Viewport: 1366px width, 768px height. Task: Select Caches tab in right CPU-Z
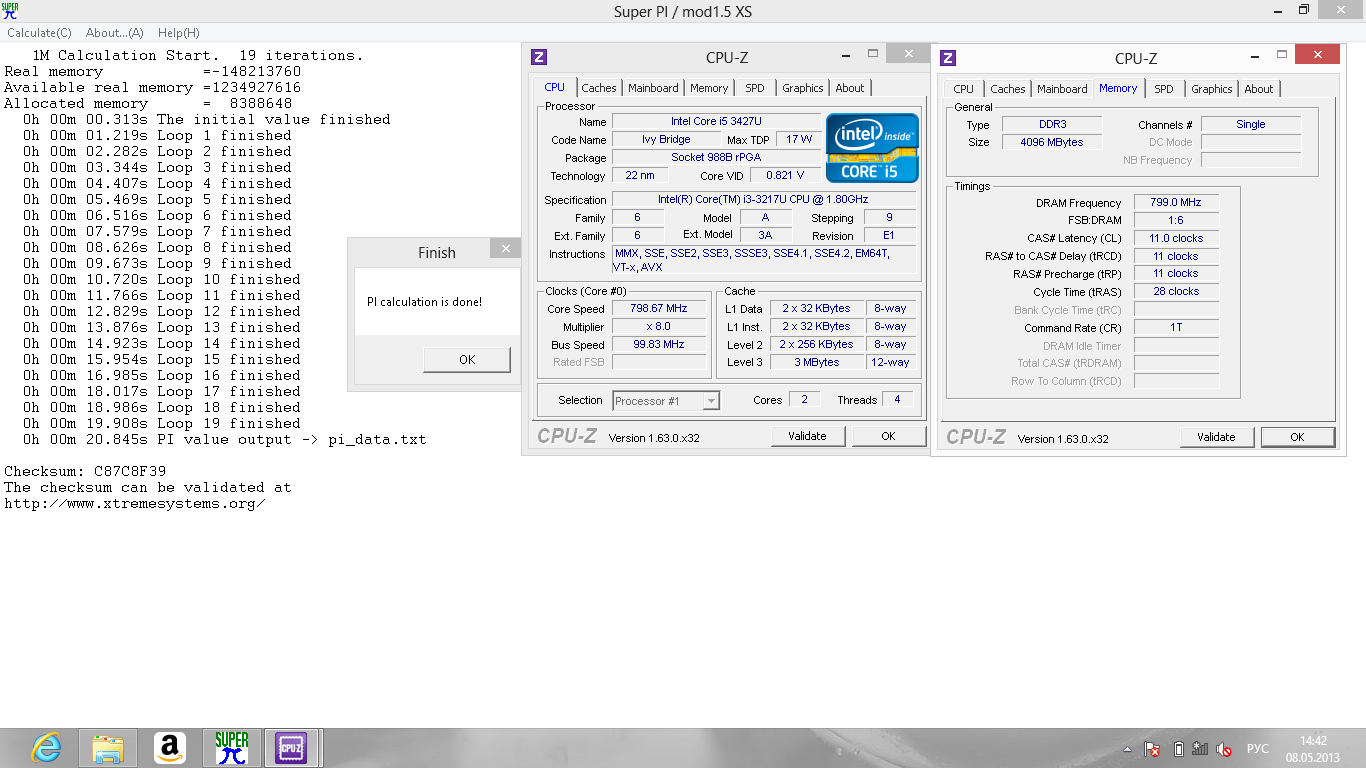click(1008, 89)
